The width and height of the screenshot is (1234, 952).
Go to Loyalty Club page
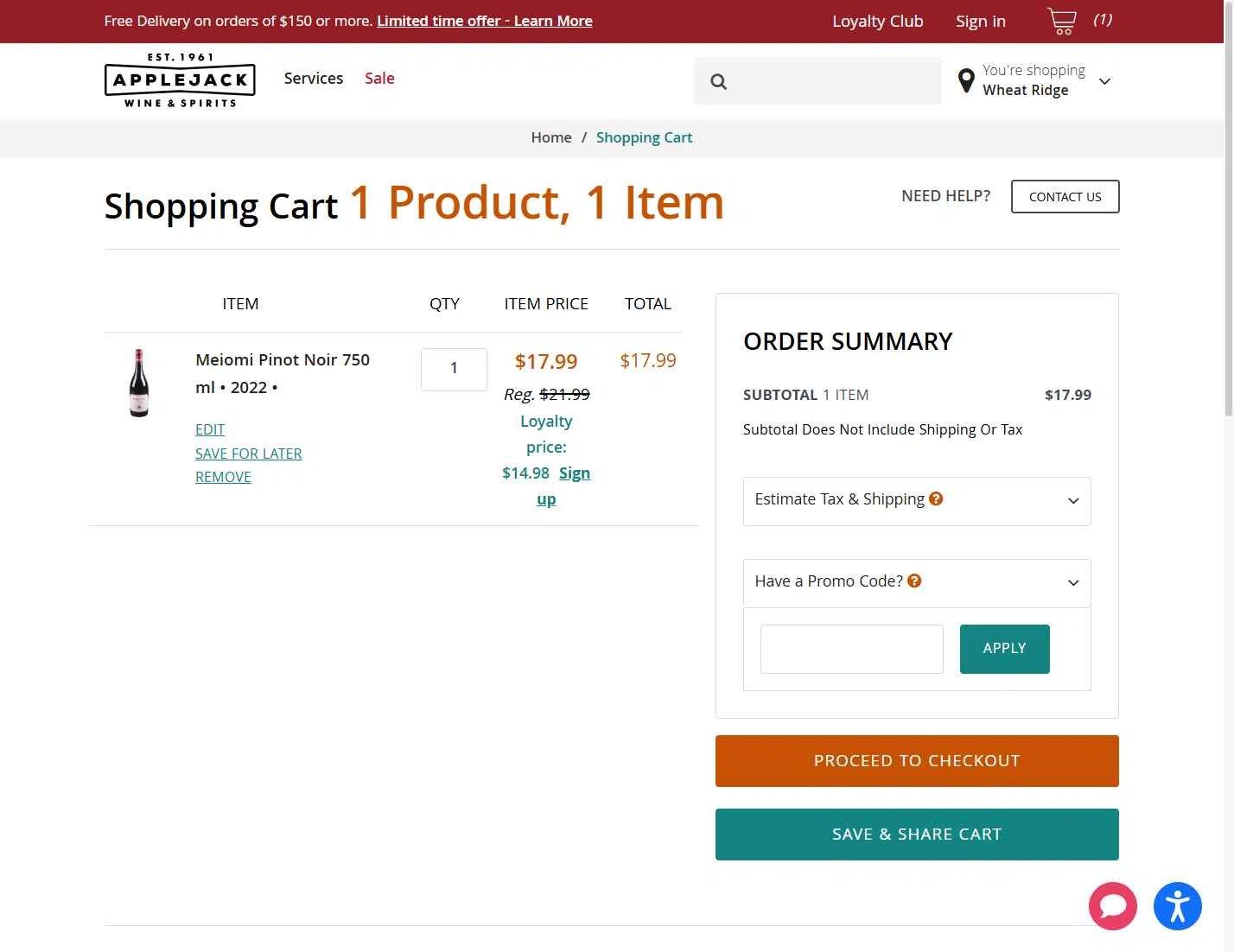(877, 22)
